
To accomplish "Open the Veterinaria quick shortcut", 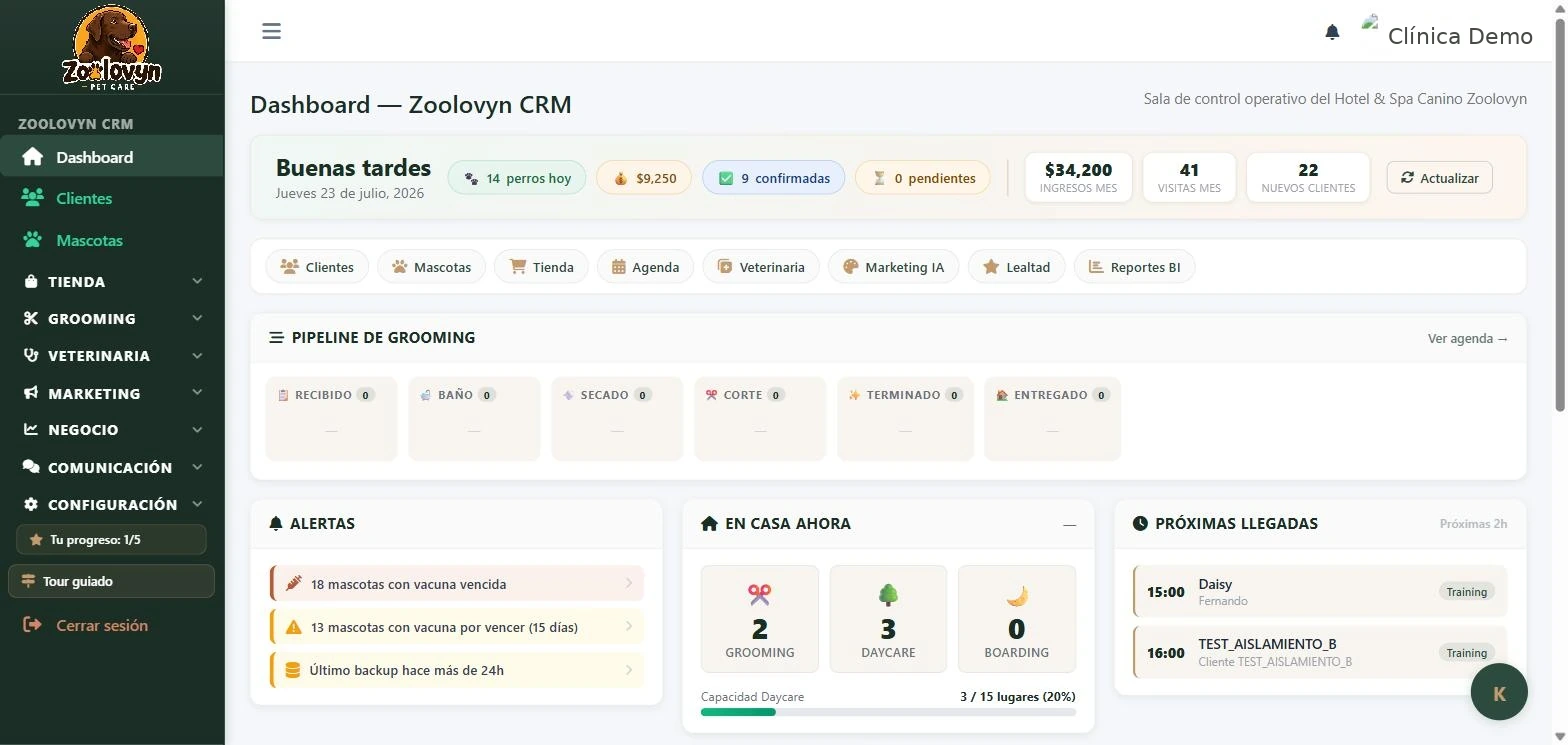I will [761, 267].
